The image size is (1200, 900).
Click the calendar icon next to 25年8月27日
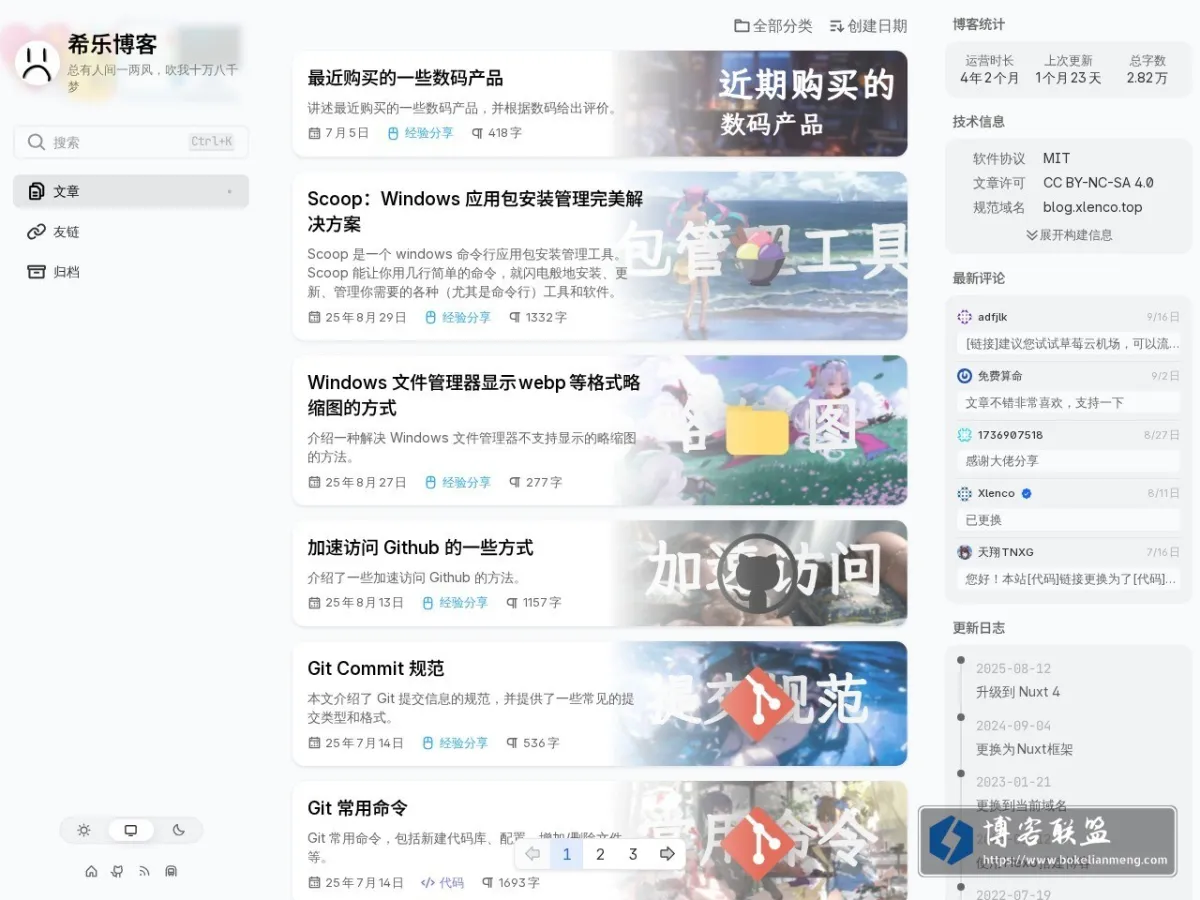click(x=315, y=482)
